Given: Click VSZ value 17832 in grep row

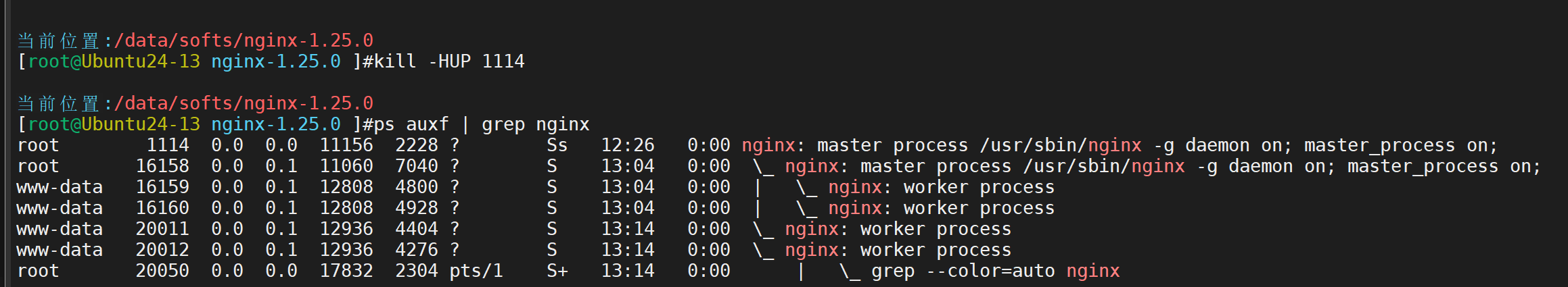Looking at the screenshot, I should [x=346, y=271].
